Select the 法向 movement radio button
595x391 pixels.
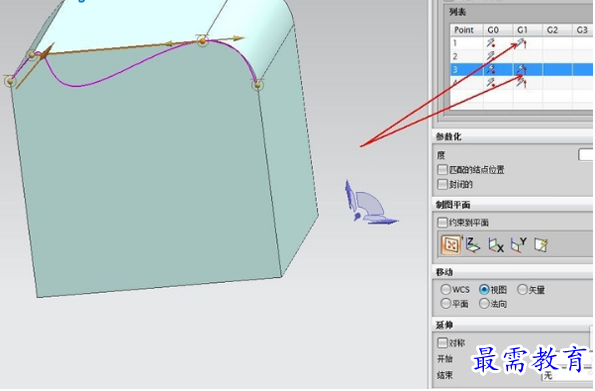click(484, 304)
